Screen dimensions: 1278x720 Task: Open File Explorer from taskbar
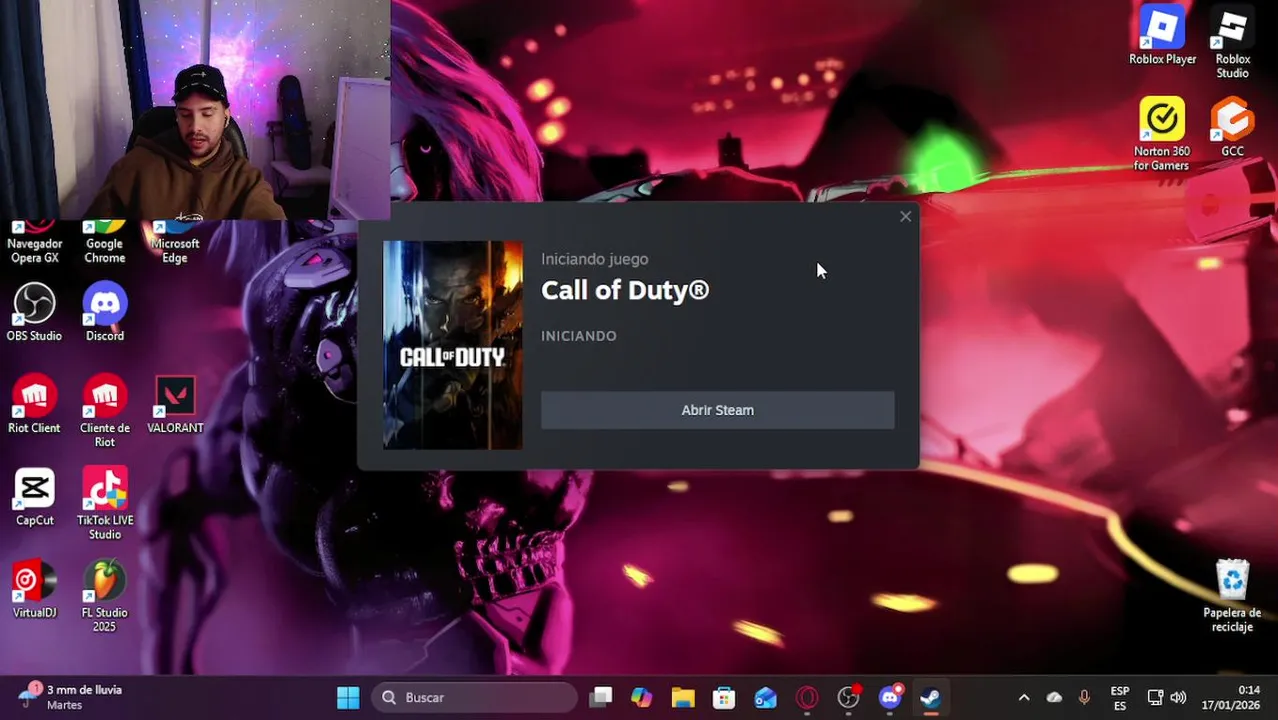pos(682,697)
